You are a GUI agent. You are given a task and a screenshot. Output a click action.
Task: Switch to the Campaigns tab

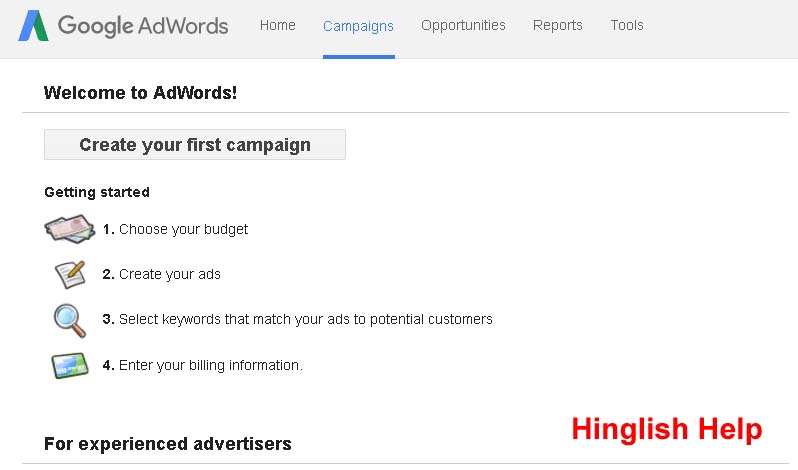358,26
